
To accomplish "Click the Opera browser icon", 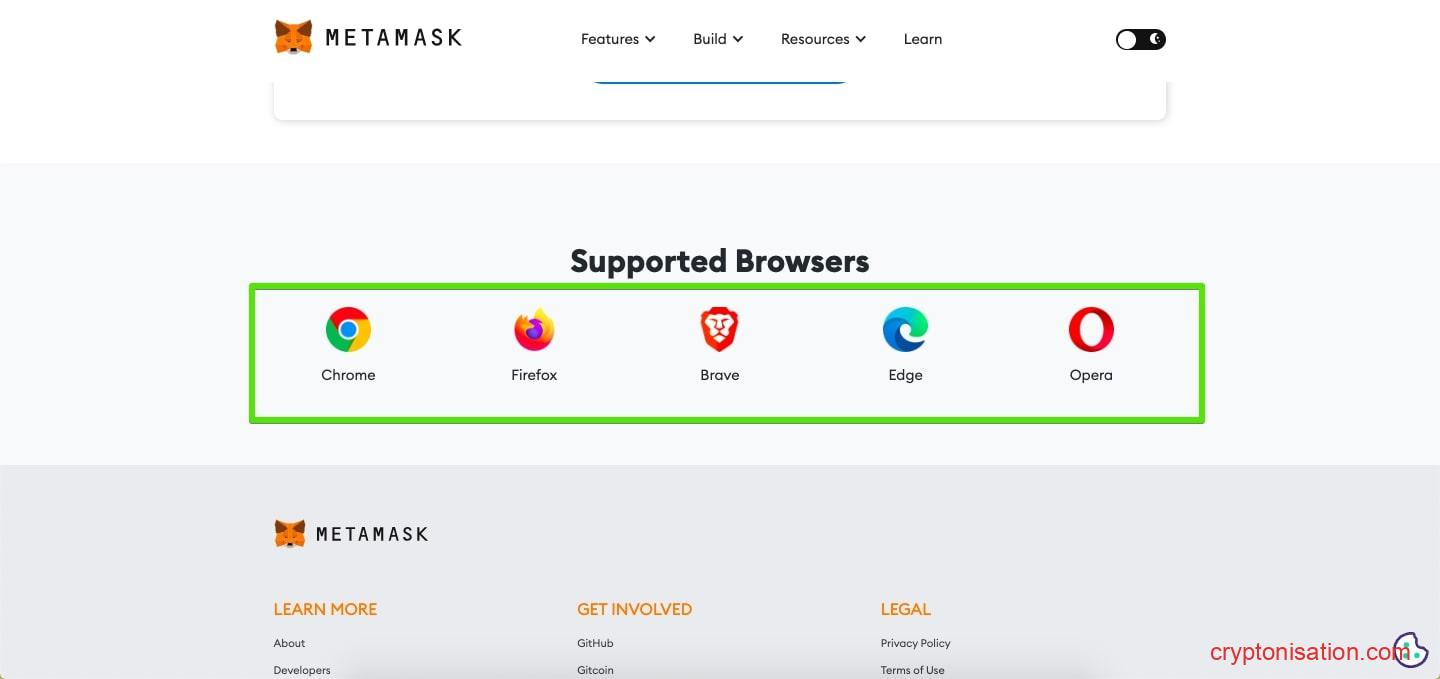I will click(1091, 330).
